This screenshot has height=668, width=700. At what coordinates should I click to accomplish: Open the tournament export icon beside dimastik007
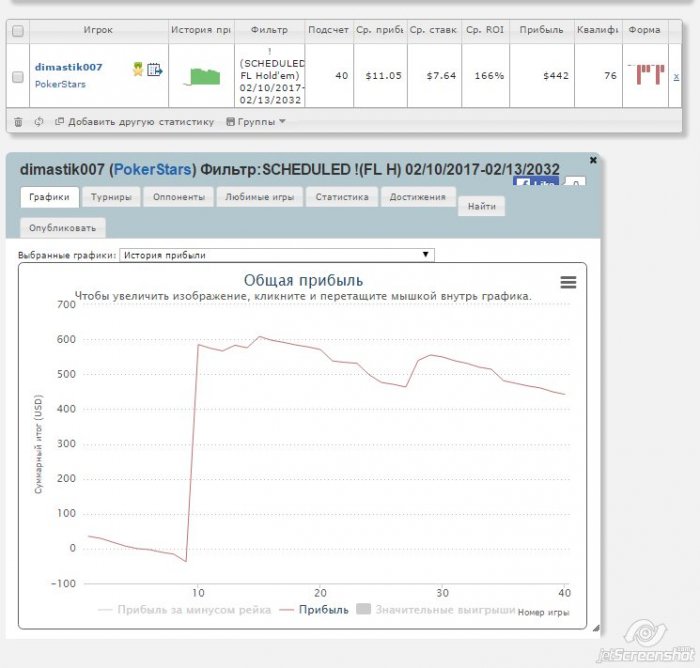154,70
